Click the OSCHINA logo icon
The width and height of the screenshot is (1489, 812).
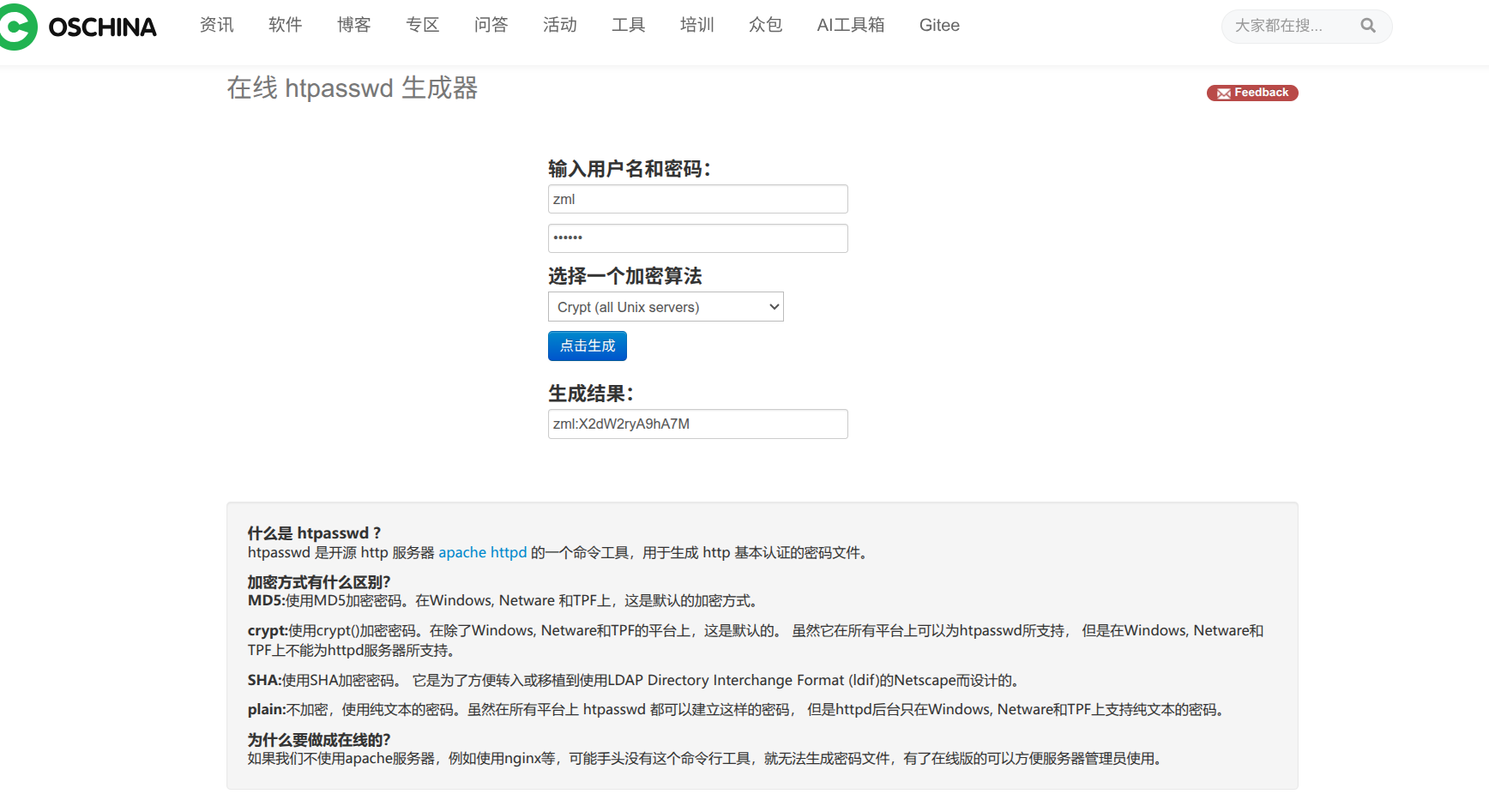17,27
